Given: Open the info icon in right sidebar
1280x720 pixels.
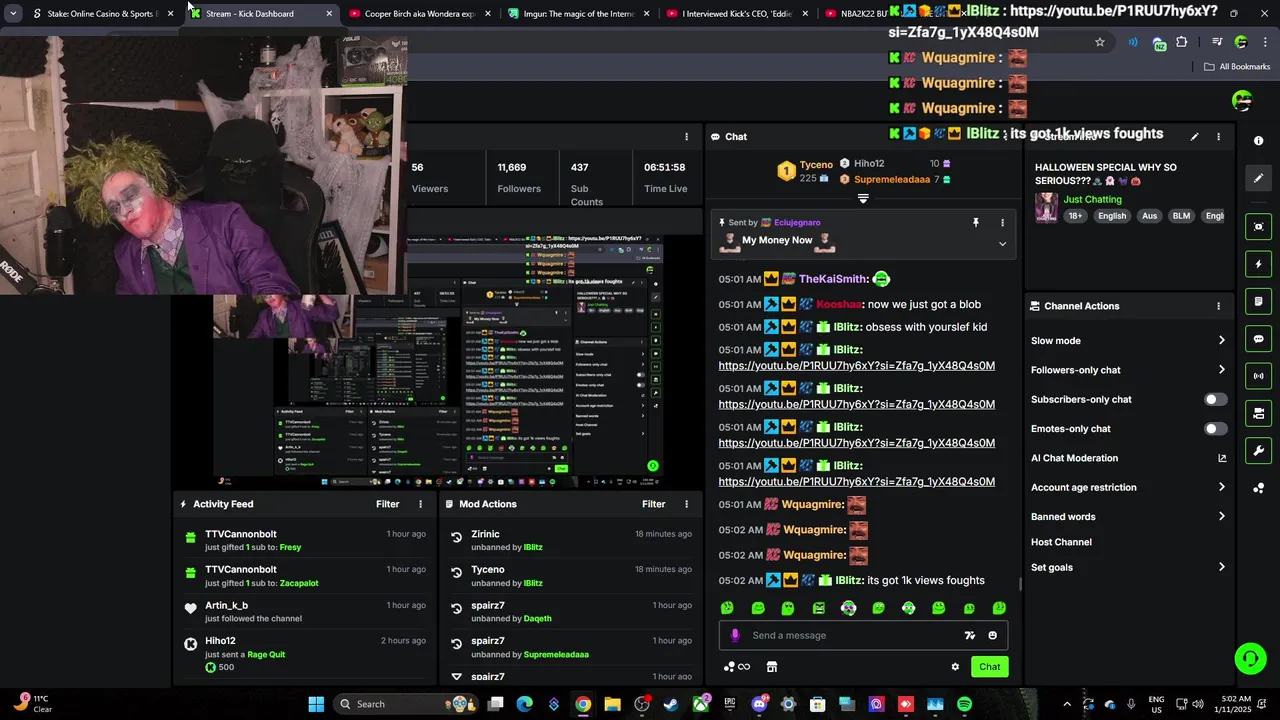Looking at the screenshot, I should tap(1259, 141).
